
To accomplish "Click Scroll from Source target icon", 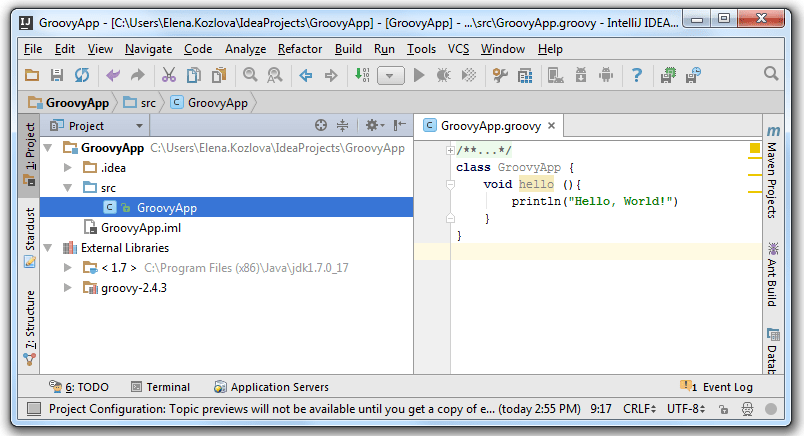I will [x=320, y=125].
